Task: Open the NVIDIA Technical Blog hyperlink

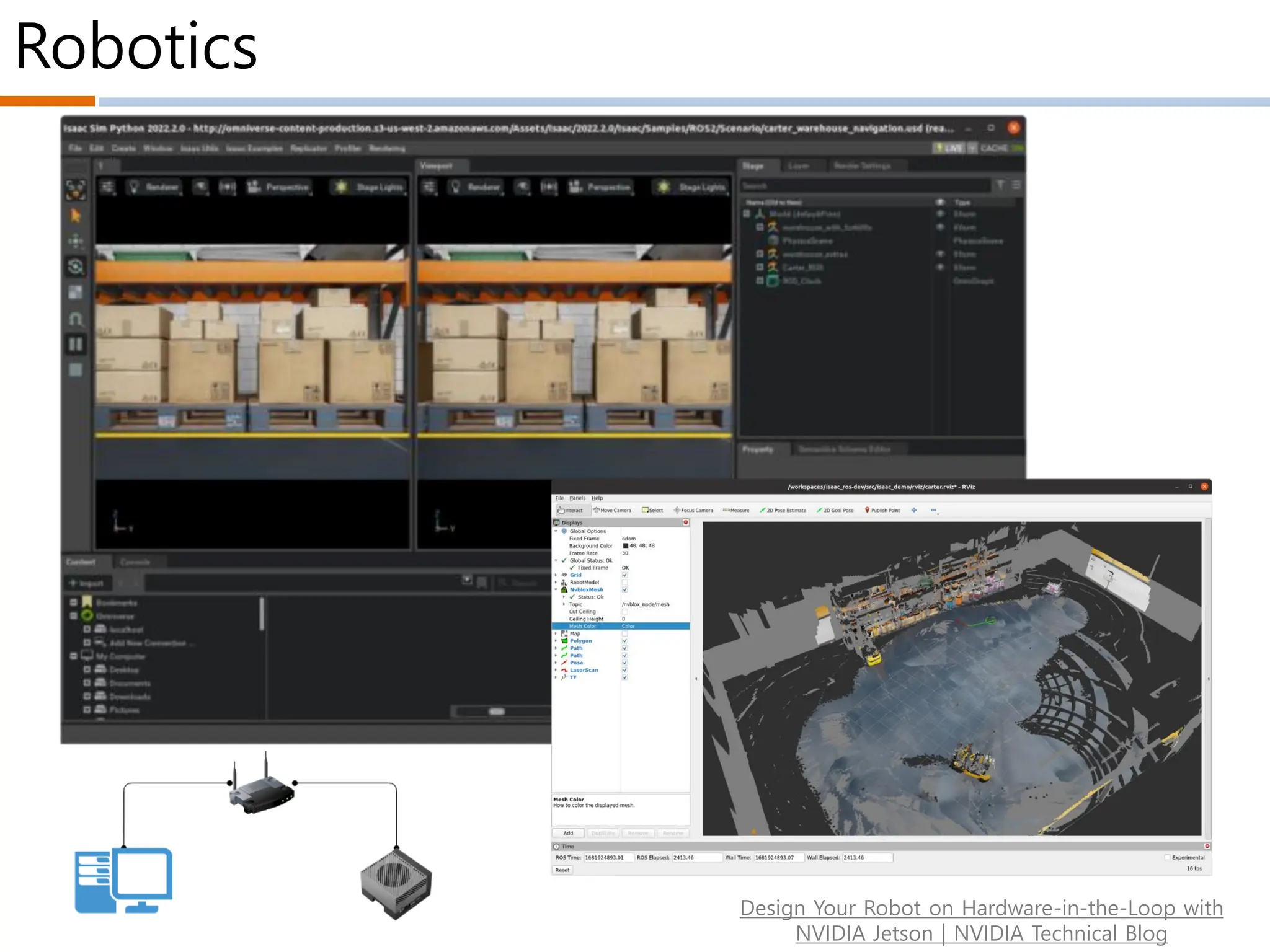Action: [982, 920]
